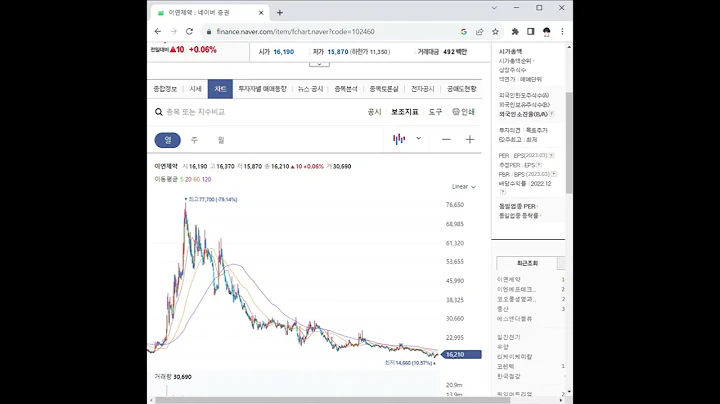The width and height of the screenshot is (720, 404).
Task: Click the current price 16,210 label on axis
Action: [461, 354]
